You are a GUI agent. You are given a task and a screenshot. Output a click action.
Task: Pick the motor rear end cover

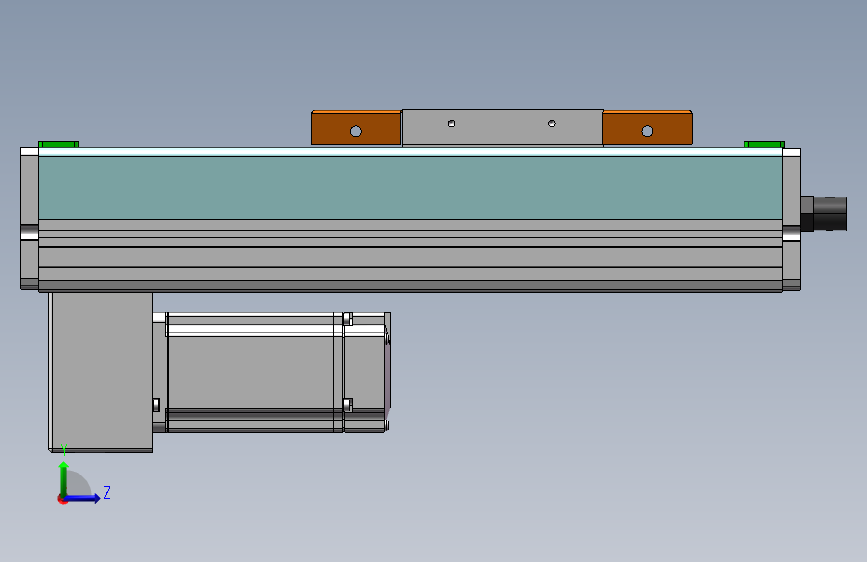(367, 372)
